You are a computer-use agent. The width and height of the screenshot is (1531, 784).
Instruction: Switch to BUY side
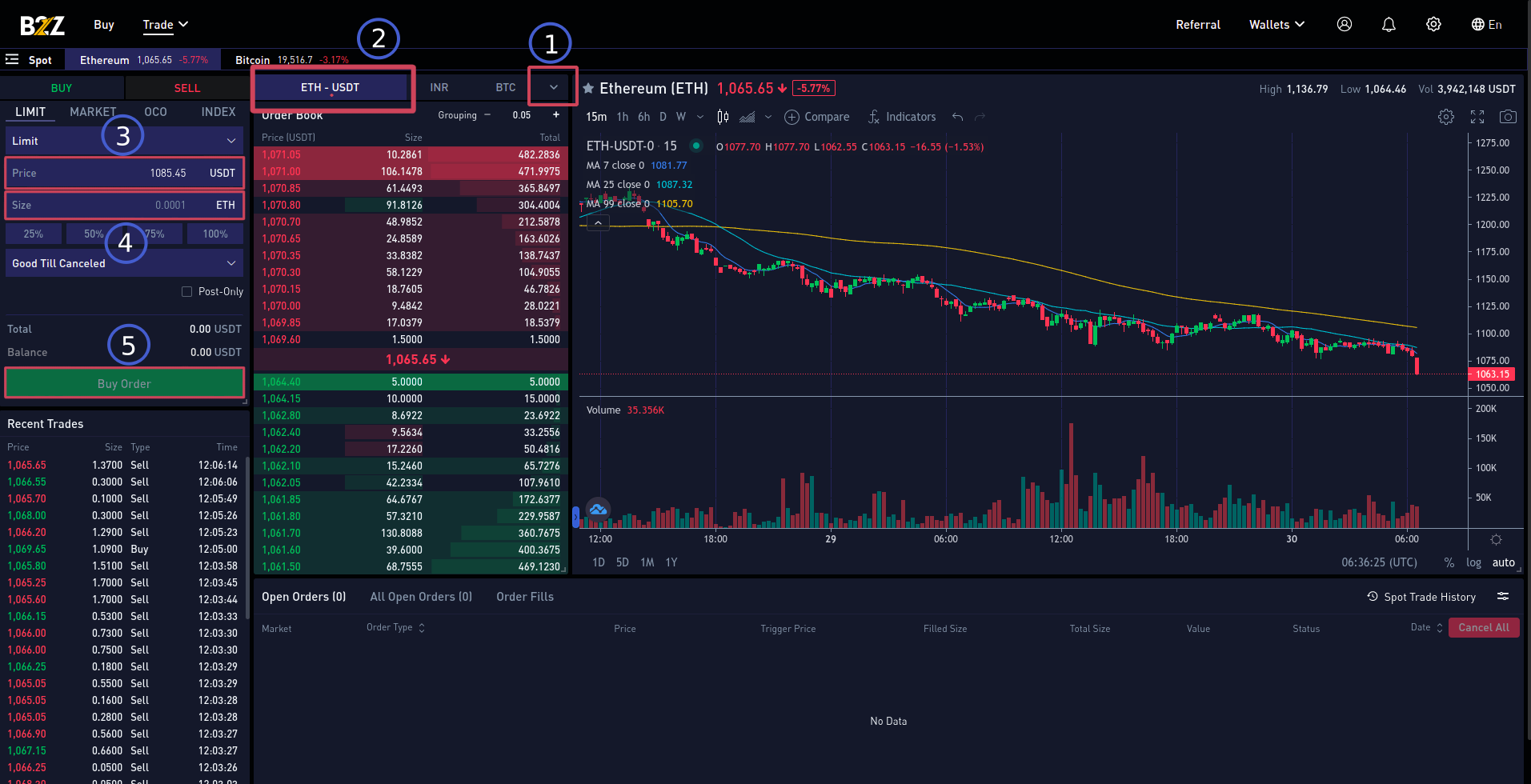[62, 88]
